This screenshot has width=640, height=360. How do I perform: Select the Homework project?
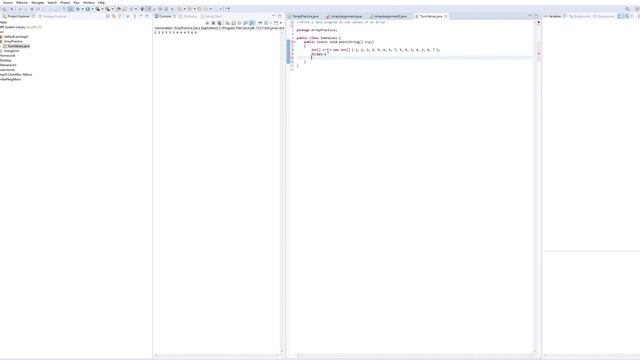point(7,56)
